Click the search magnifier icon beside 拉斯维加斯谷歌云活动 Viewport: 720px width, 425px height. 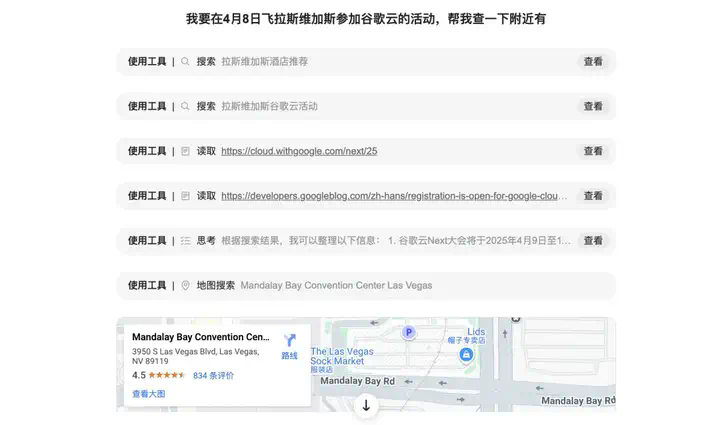185,106
